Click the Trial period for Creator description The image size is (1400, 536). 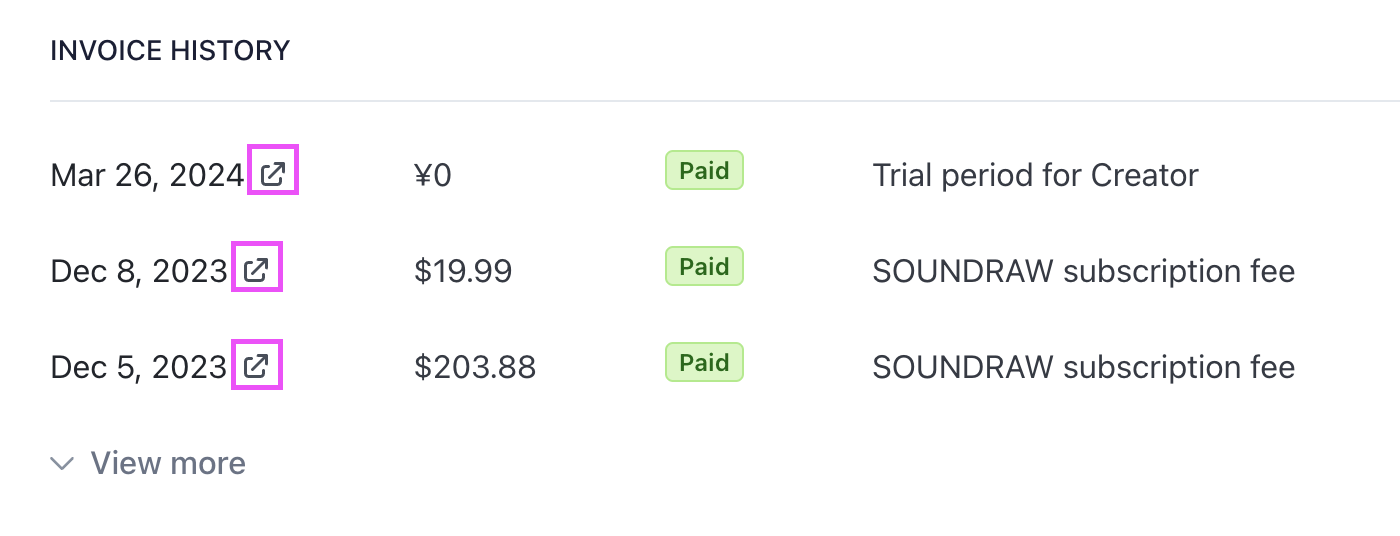pyautogui.click(x=1035, y=176)
